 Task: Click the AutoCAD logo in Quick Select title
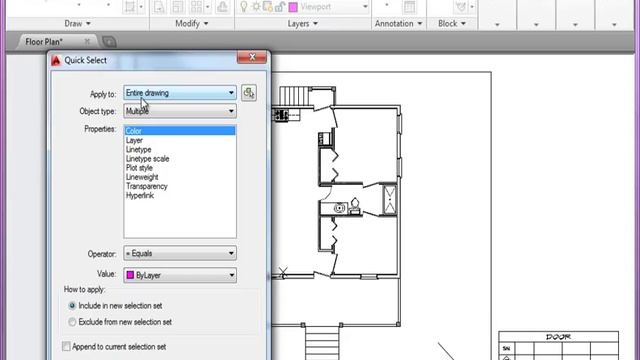point(56,60)
